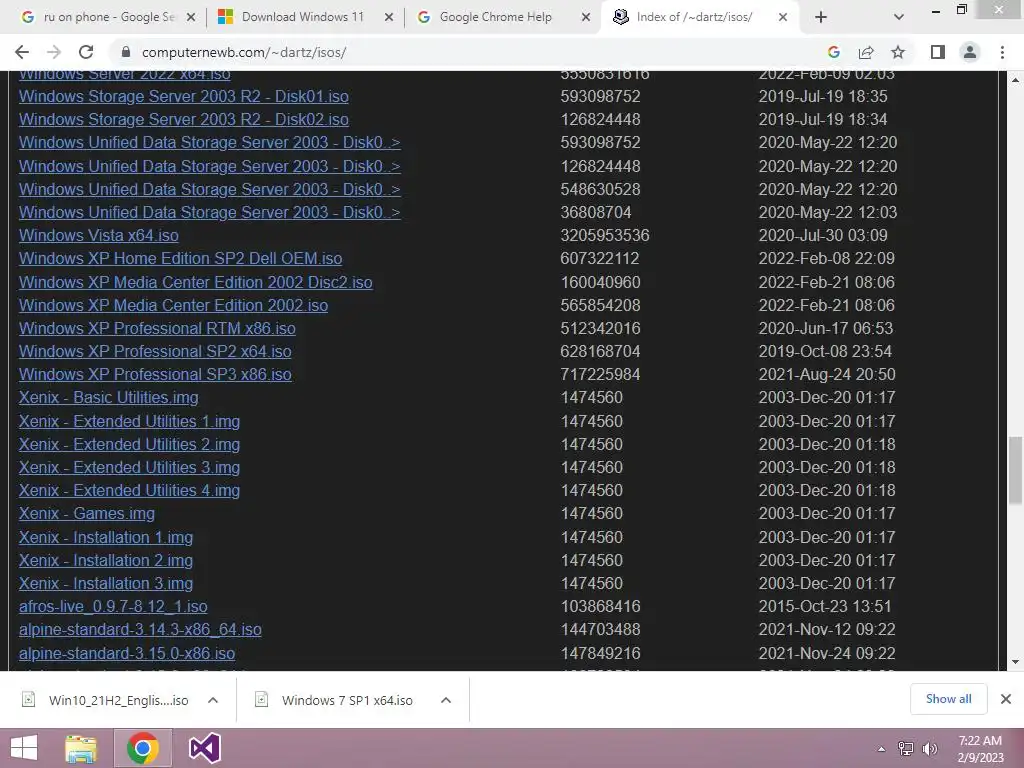1024x768 pixels.
Task: Open Windows Storage Server 2003 R2 - Disk02.iso
Action: coord(184,120)
